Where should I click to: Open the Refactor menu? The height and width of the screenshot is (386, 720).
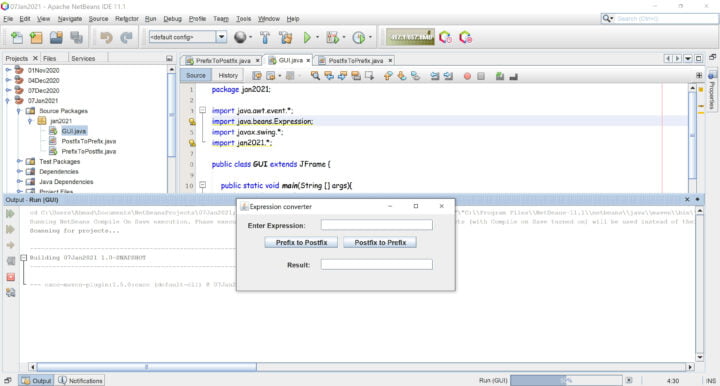pos(127,19)
